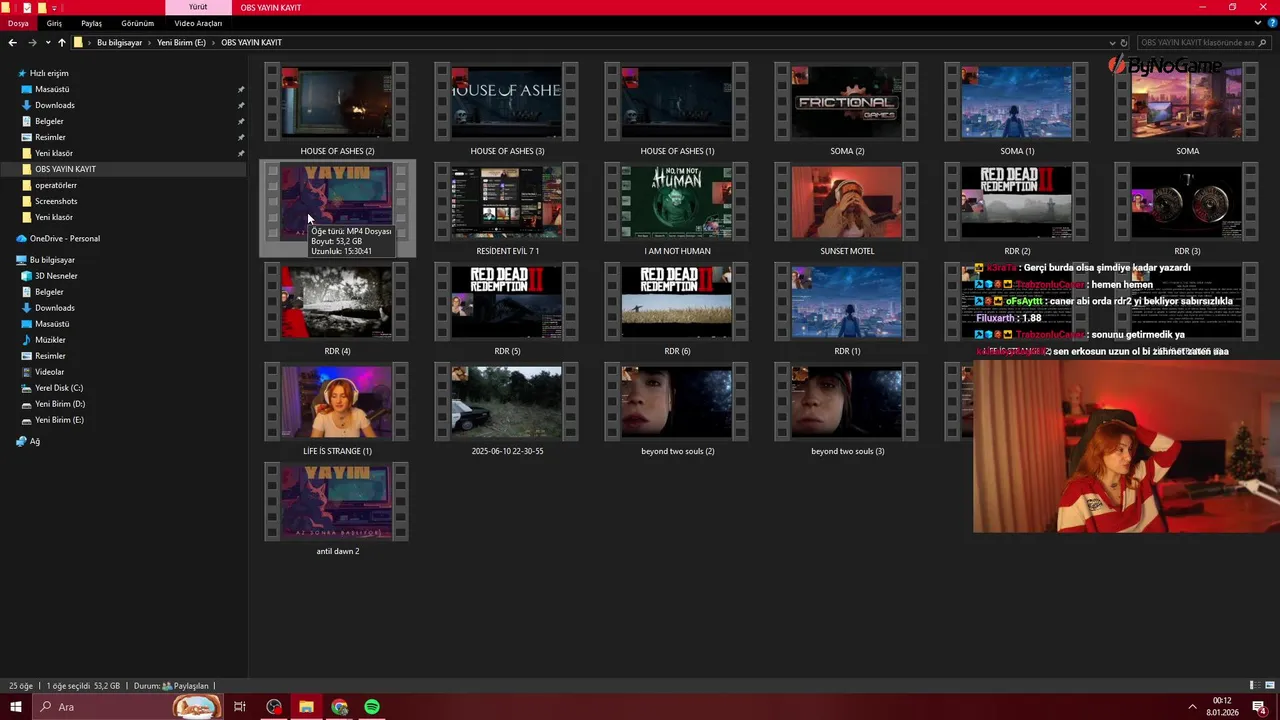
Task: Open the Windows Start menu
Action: [x=16, y=707]
